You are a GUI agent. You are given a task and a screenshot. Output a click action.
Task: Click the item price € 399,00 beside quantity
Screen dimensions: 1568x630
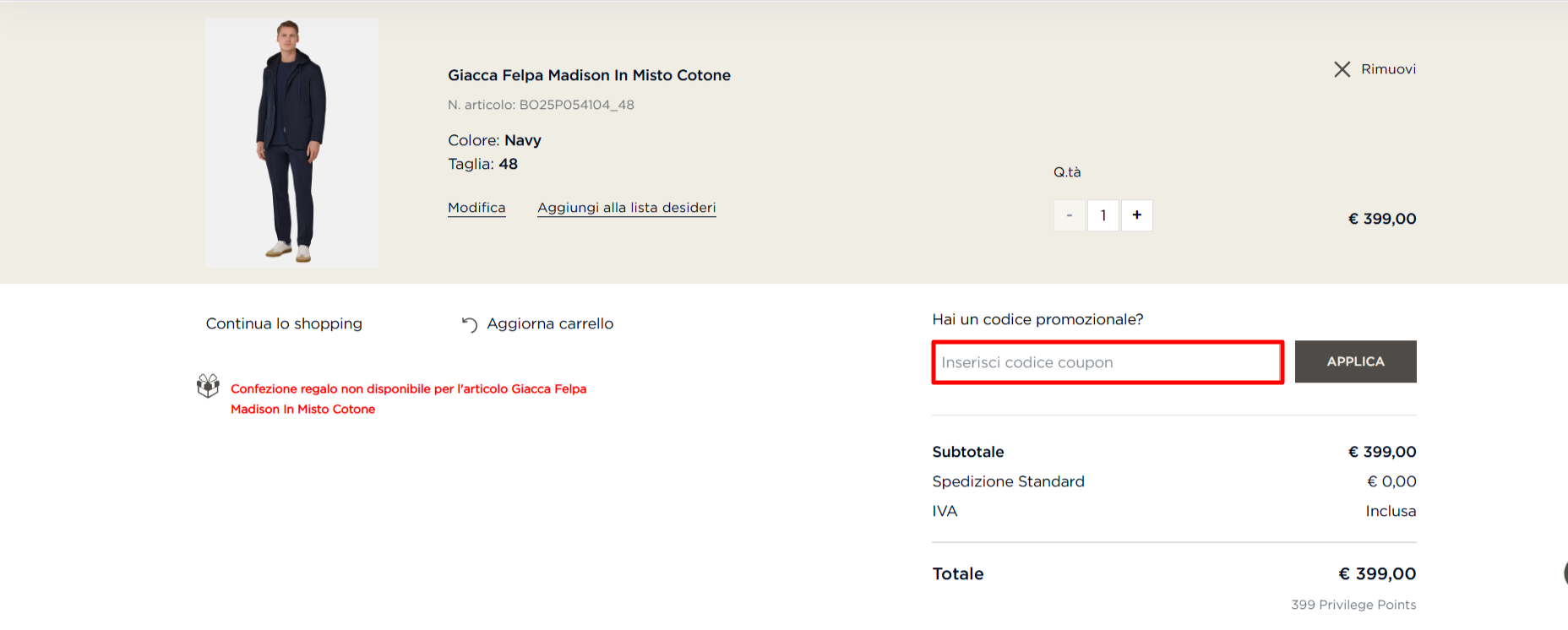(1382, 219)
